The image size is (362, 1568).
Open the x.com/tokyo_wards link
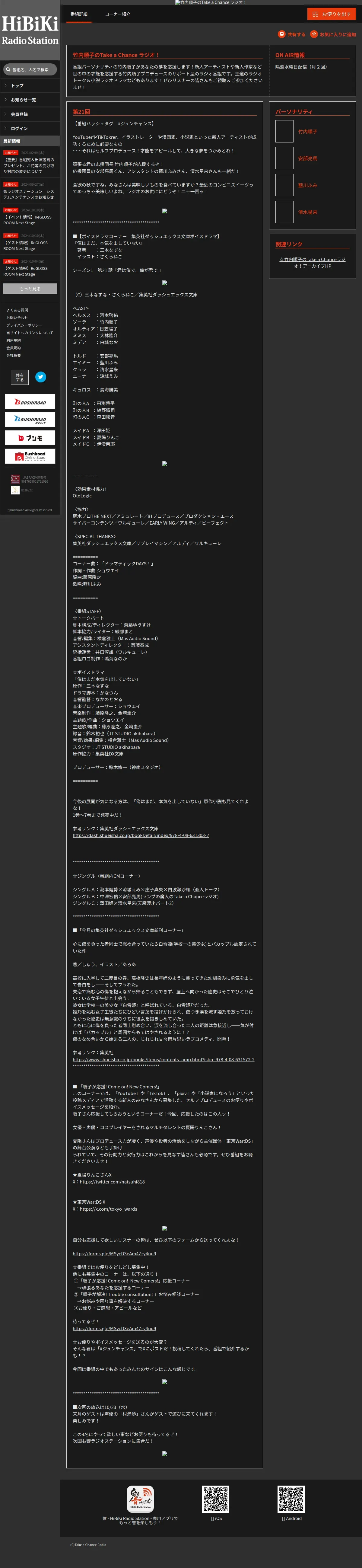(x=108, y=1209)
